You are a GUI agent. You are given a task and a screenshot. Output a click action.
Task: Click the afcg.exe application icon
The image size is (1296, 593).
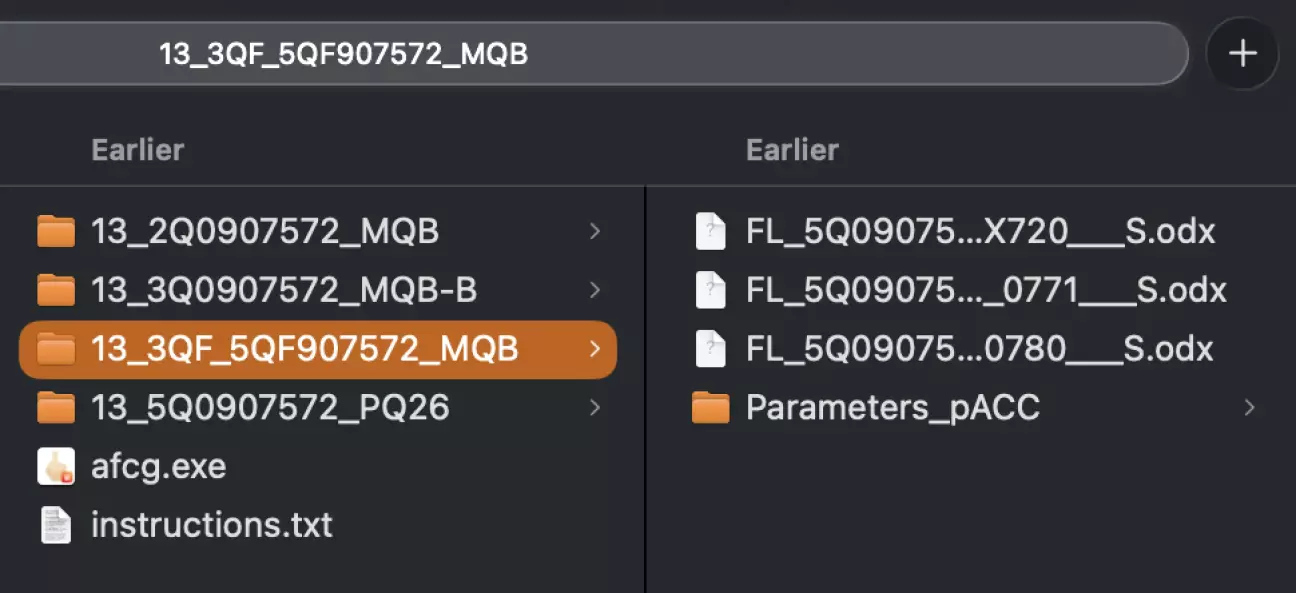pos(56,466)
